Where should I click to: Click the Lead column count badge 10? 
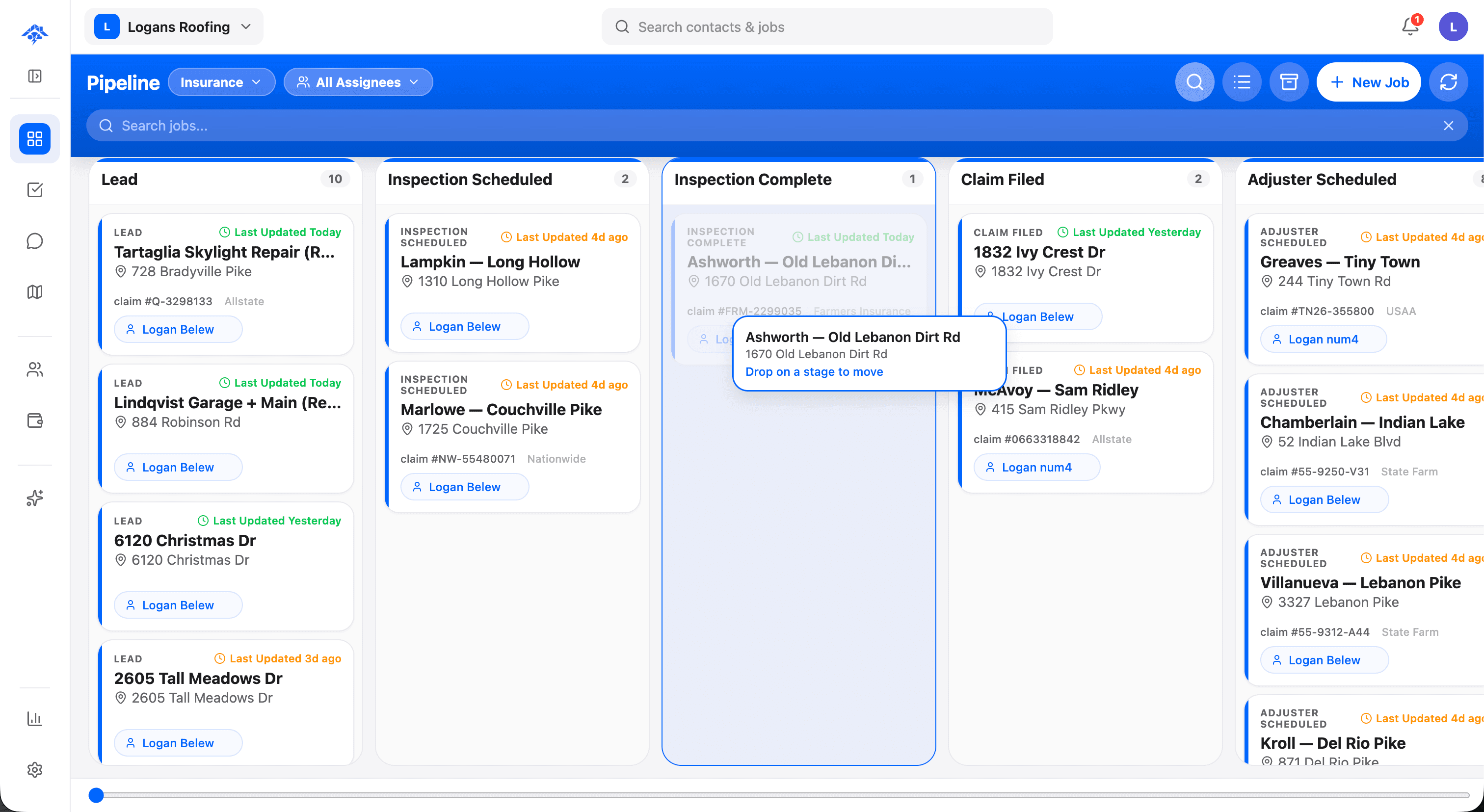point(335,179)
